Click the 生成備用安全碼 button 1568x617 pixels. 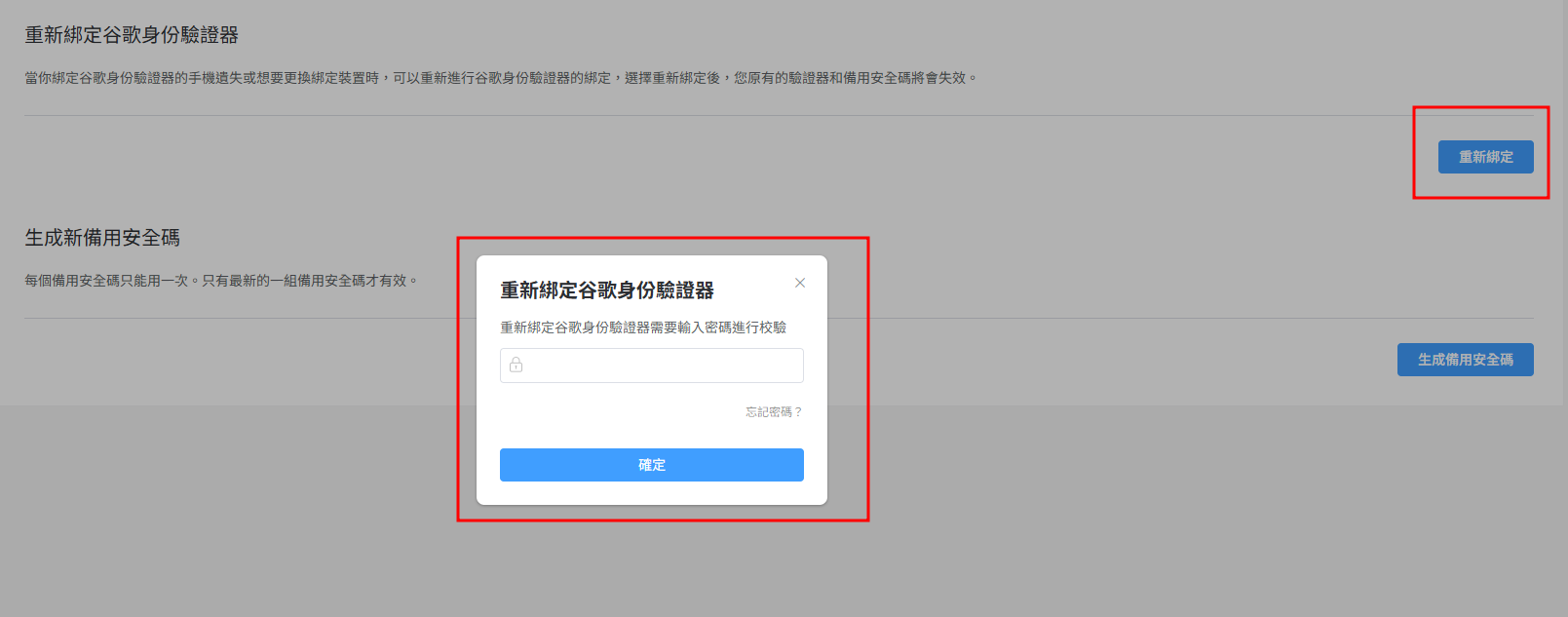(1466, 360)
